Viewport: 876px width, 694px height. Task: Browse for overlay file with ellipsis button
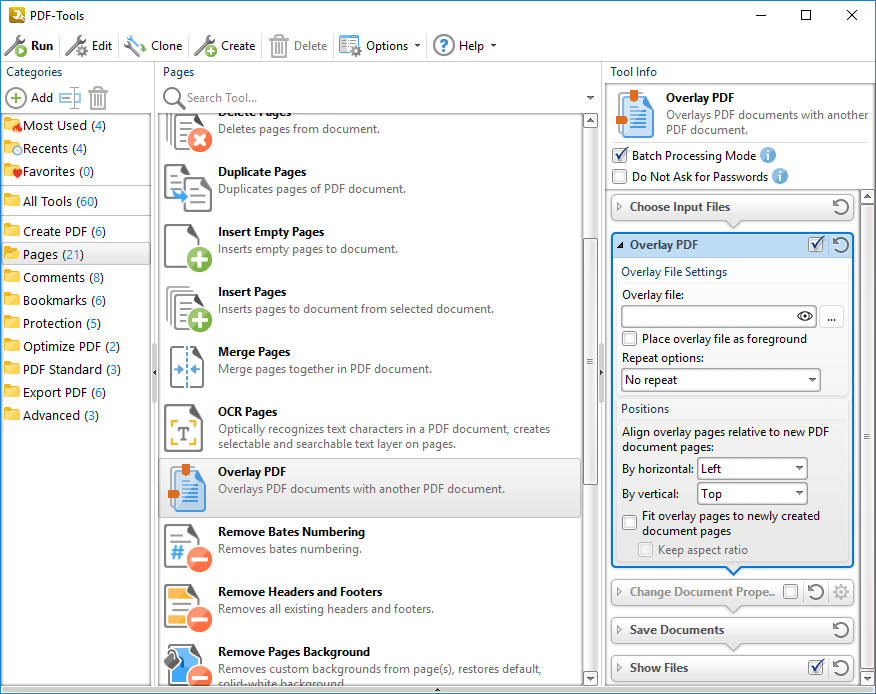pos(831,317)
